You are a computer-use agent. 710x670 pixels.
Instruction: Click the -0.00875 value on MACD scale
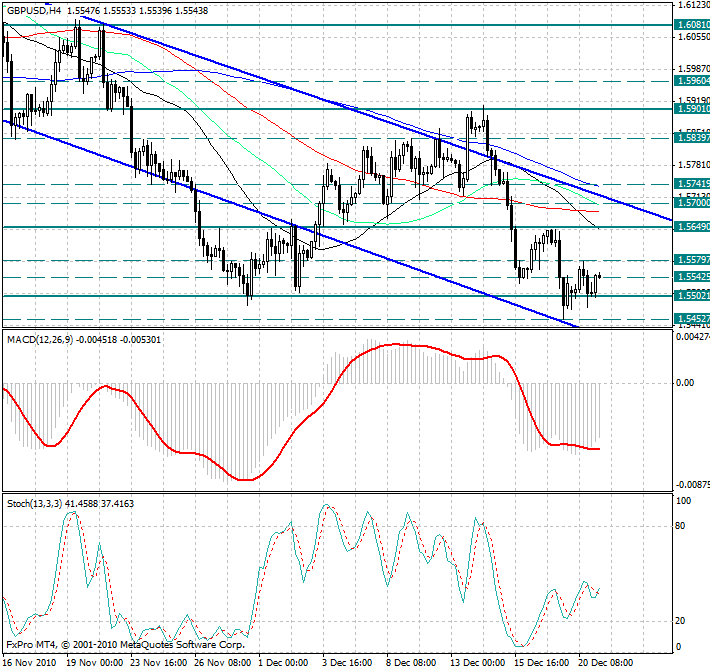(692, 485)
